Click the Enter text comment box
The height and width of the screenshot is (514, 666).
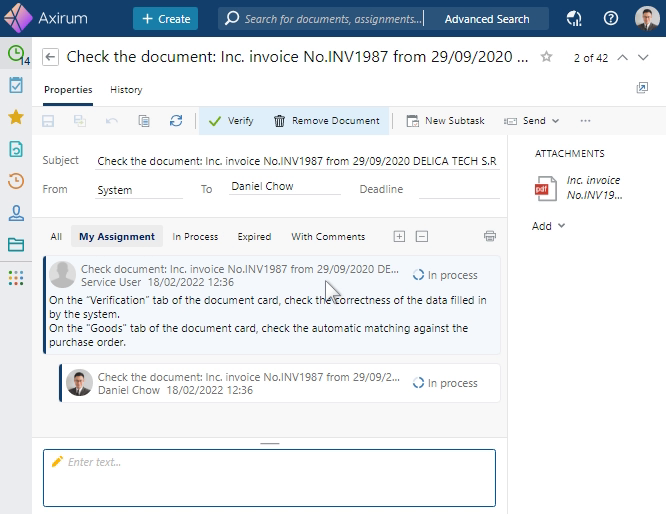point(269,478)
